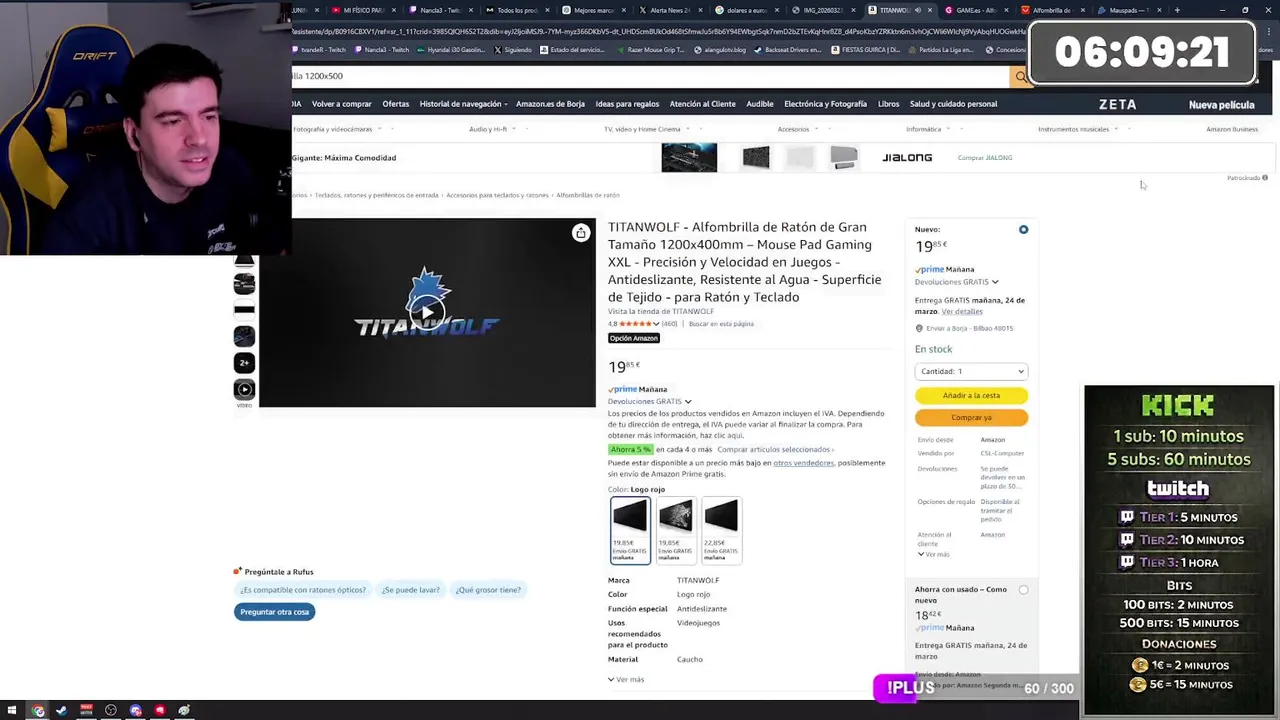This screenshot has height=720, width=1280.
Task: Expand Ver más under product specs
Action: pos(626,679)
